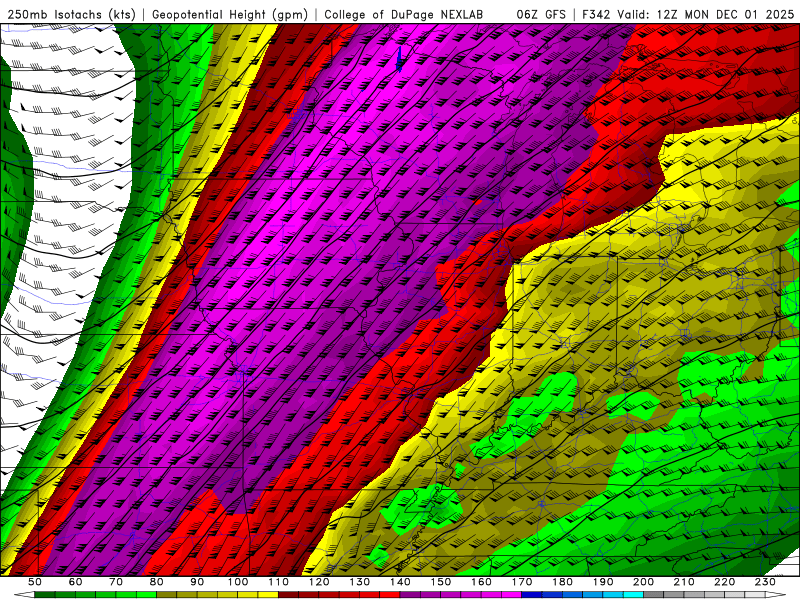Click the legend value 110

[278, 582]
